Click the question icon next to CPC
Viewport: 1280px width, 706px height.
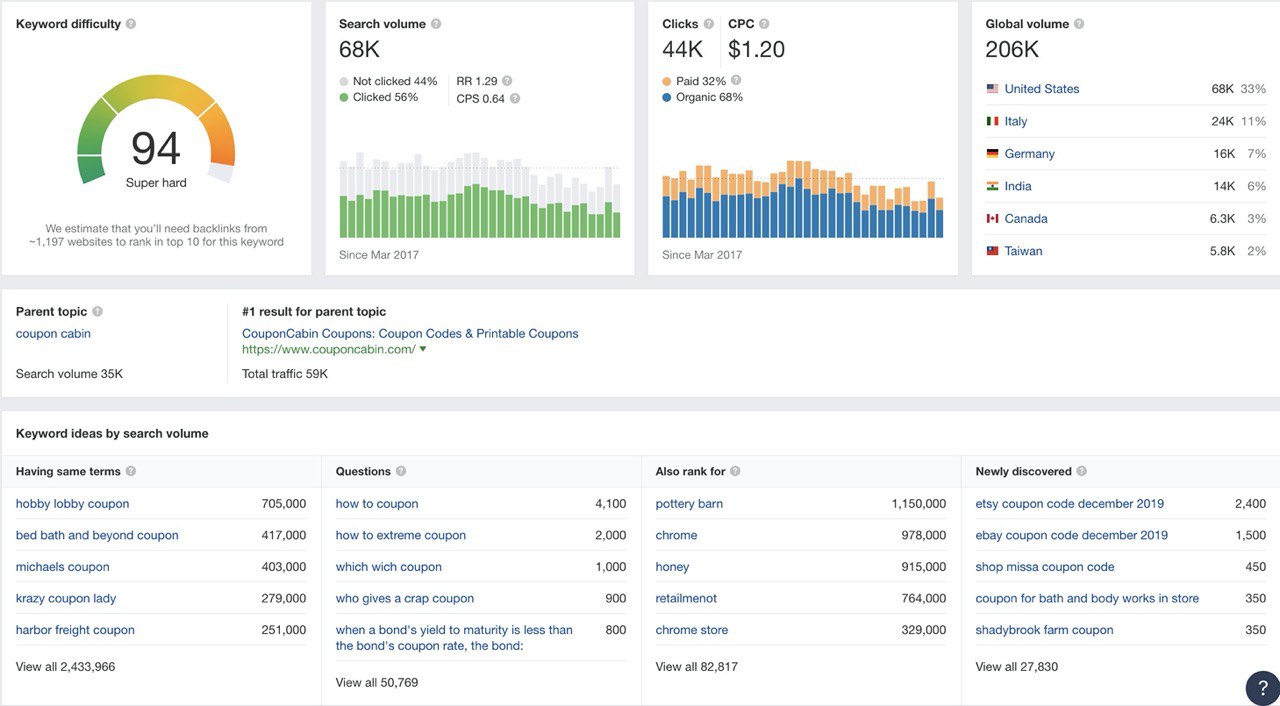764,24
